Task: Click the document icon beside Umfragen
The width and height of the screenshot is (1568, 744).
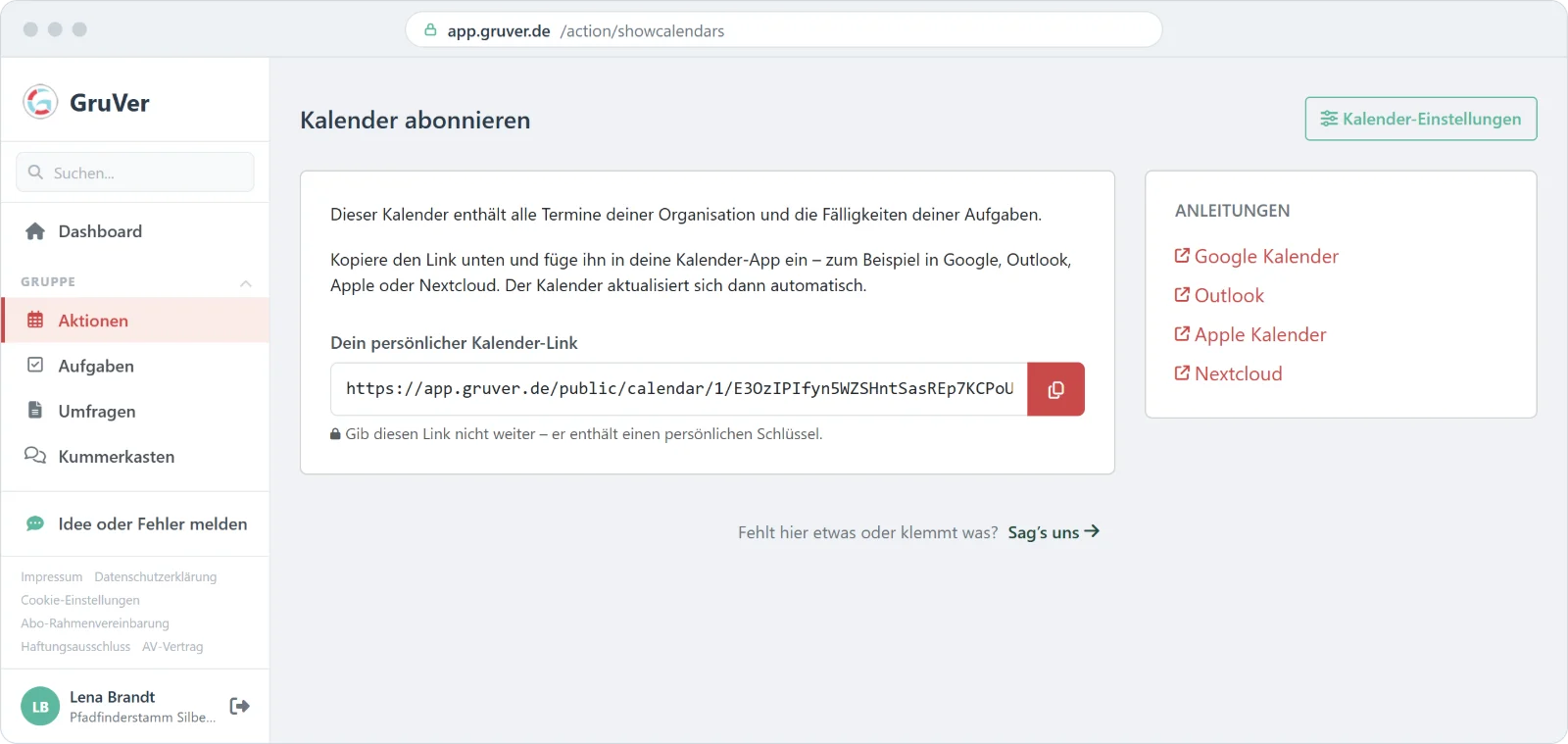Action: click(x=35, y=410)
